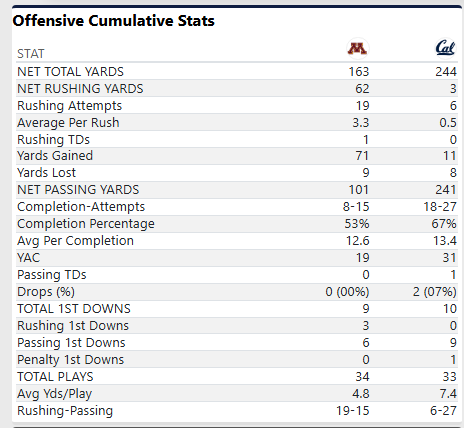The width and height of the screenshot is (464, 428).
Task: Click the NET PASSING YARDS row label
Action: coord(78,190)
